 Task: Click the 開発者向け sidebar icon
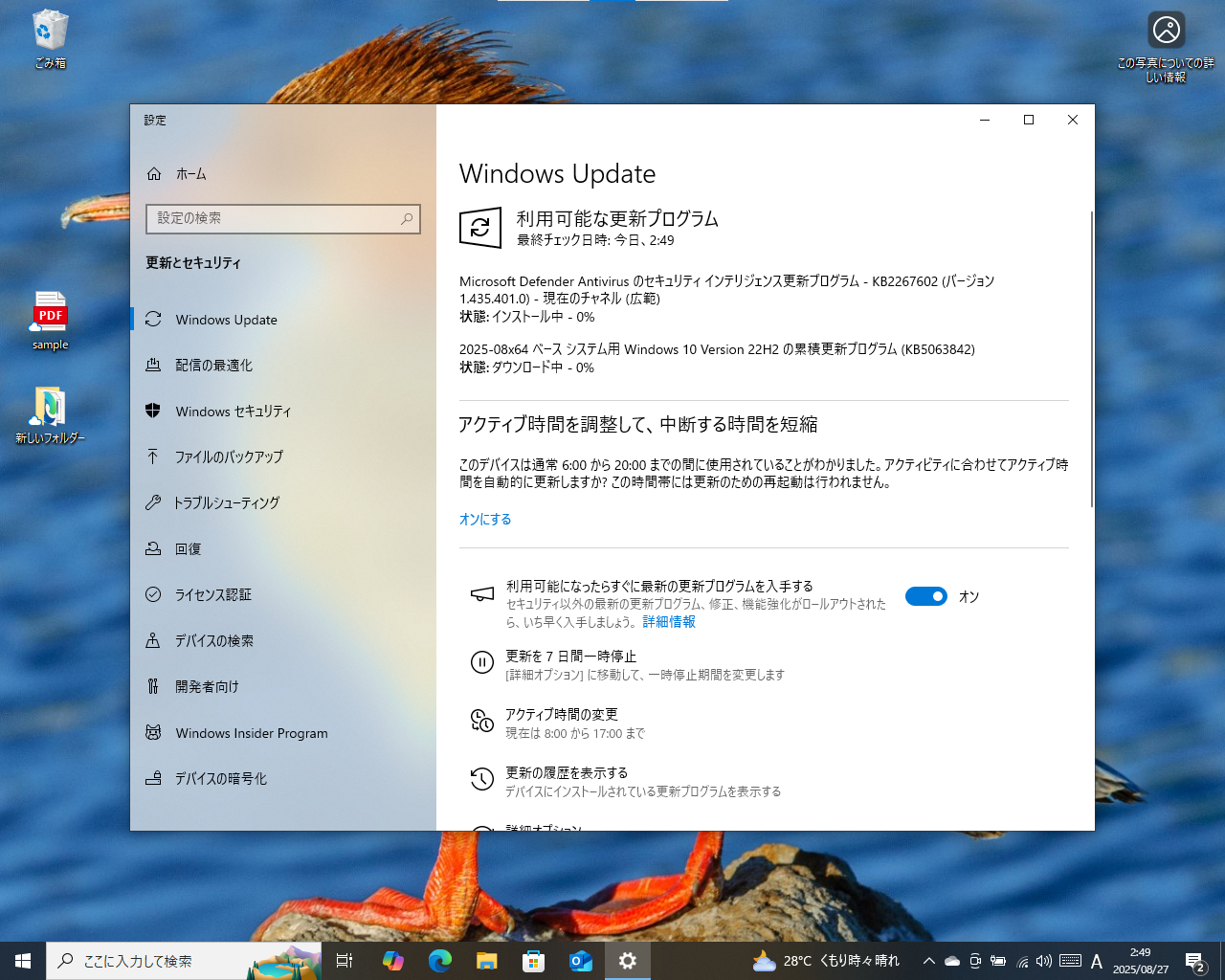coord(154,686)
